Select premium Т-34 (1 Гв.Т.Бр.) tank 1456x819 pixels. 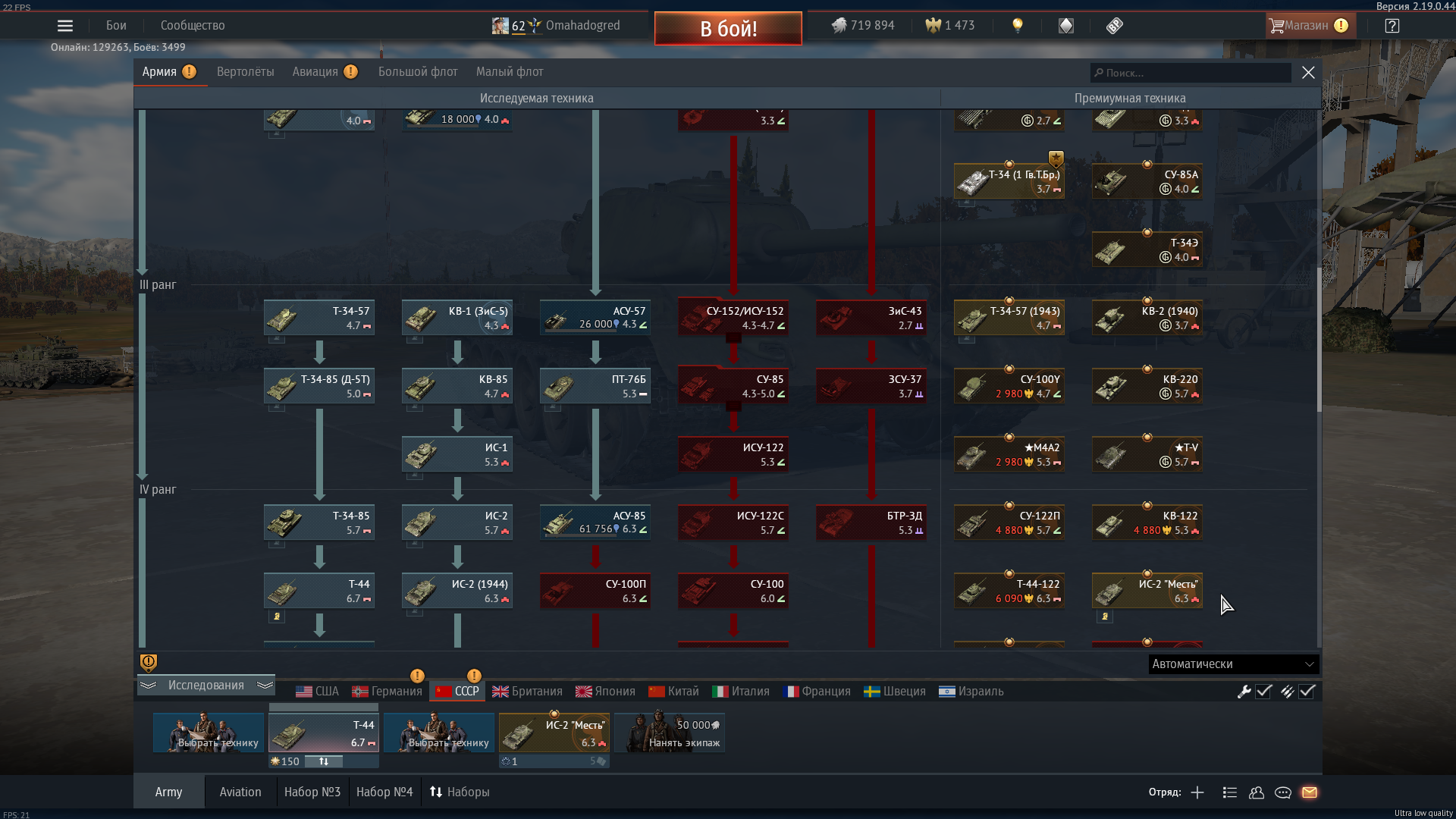(1009, 181)
